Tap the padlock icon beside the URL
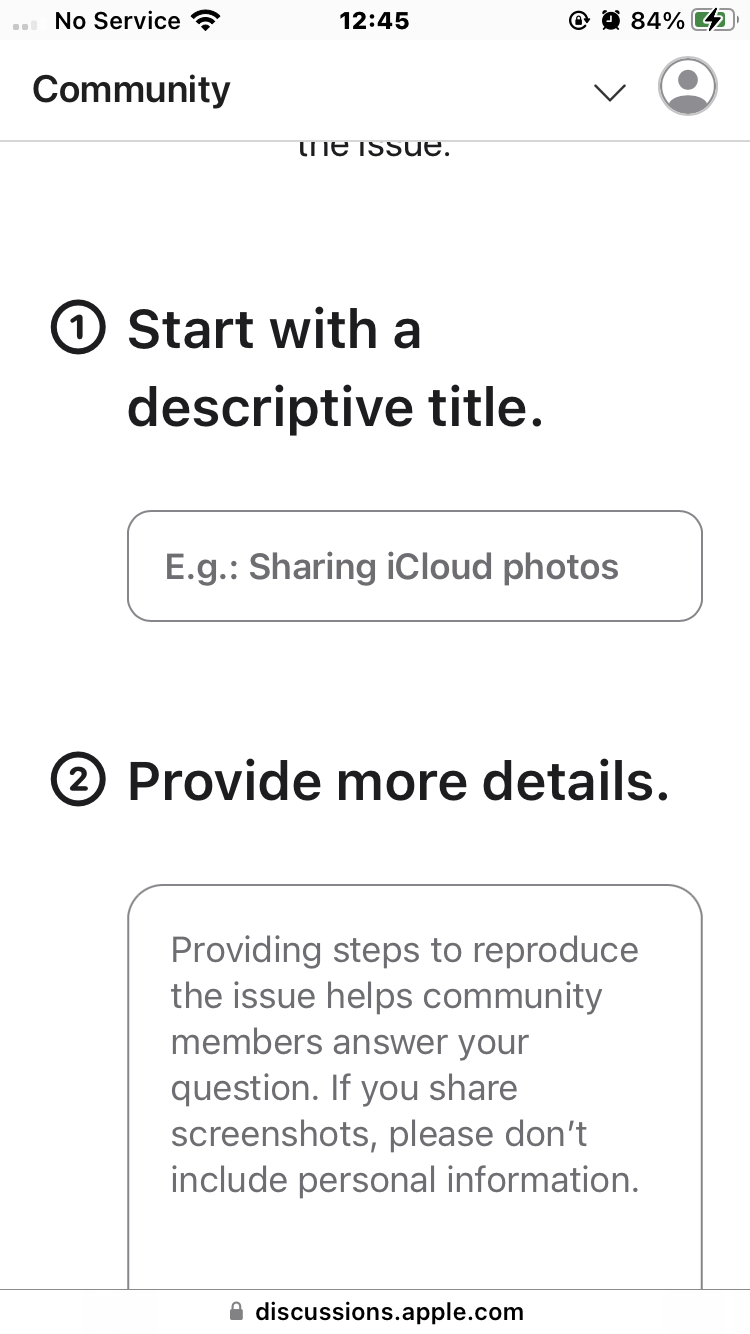Image resolution: width=750 pixels, height=1334 pixels. coord(236,1311)
